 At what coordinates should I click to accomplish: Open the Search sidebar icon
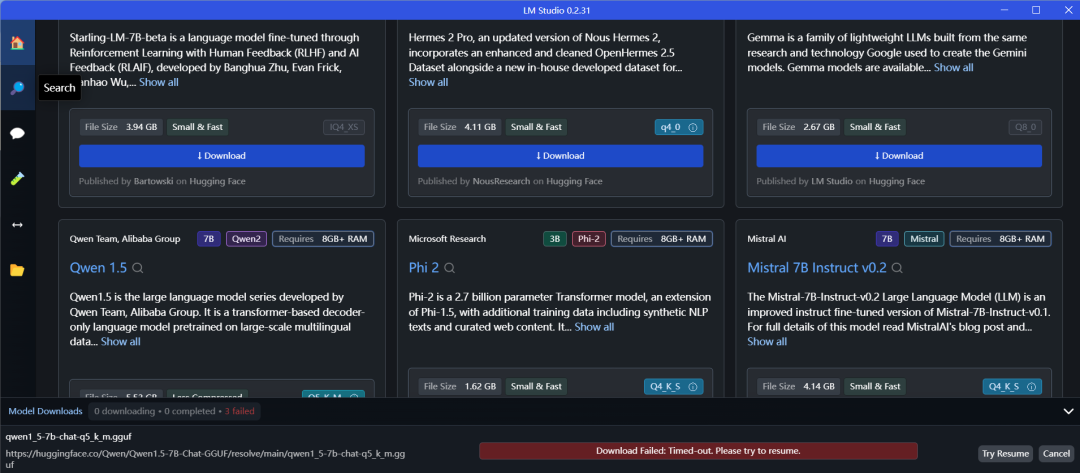coord(17,88)
